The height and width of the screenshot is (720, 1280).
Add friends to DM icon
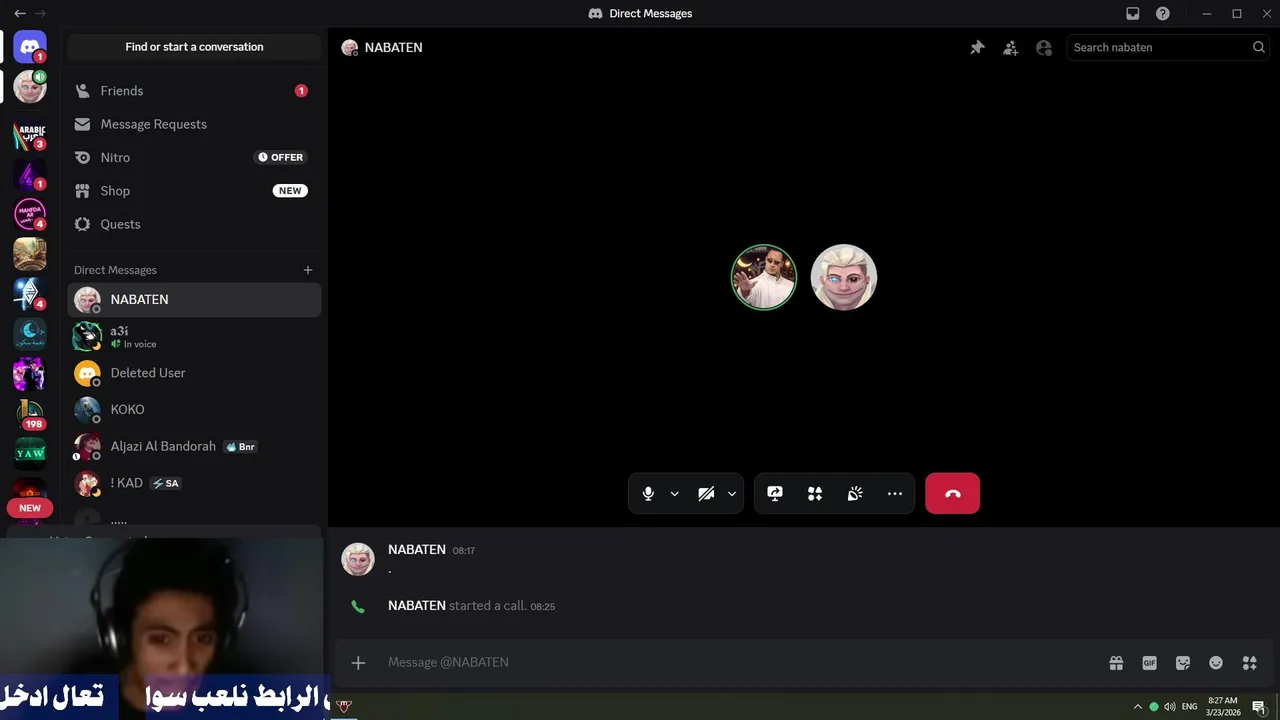tap(1011, 47)
